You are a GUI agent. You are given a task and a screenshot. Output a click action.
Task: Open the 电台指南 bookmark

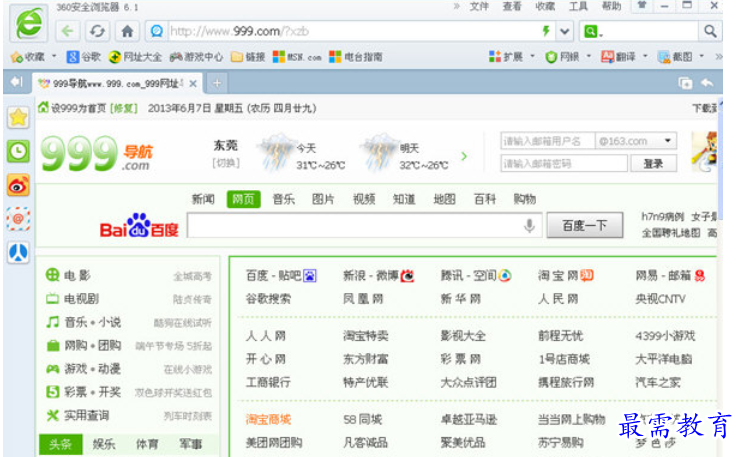coord(356,57)
